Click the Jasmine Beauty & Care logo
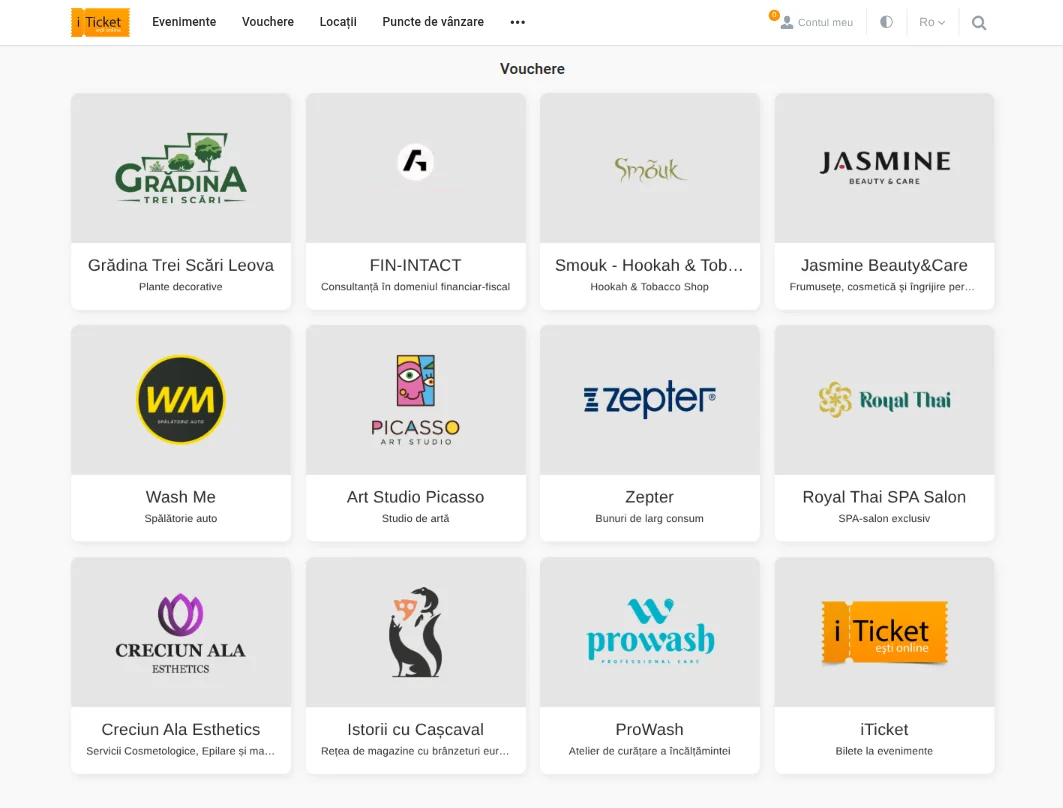Viewport: 1063px width, 808px height. tap(885, 167)
